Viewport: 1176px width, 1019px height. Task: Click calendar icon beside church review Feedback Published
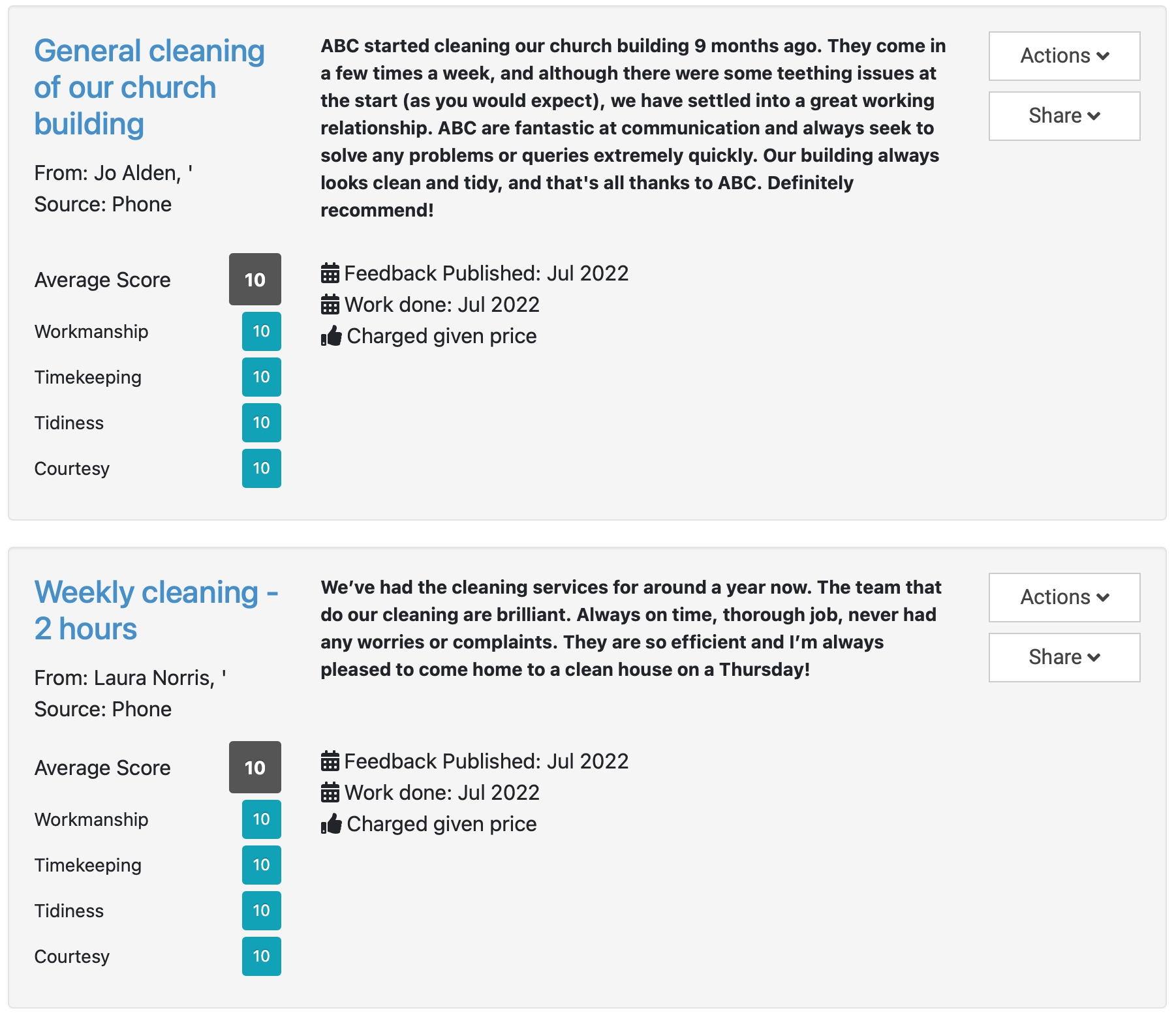coord(330,273)
